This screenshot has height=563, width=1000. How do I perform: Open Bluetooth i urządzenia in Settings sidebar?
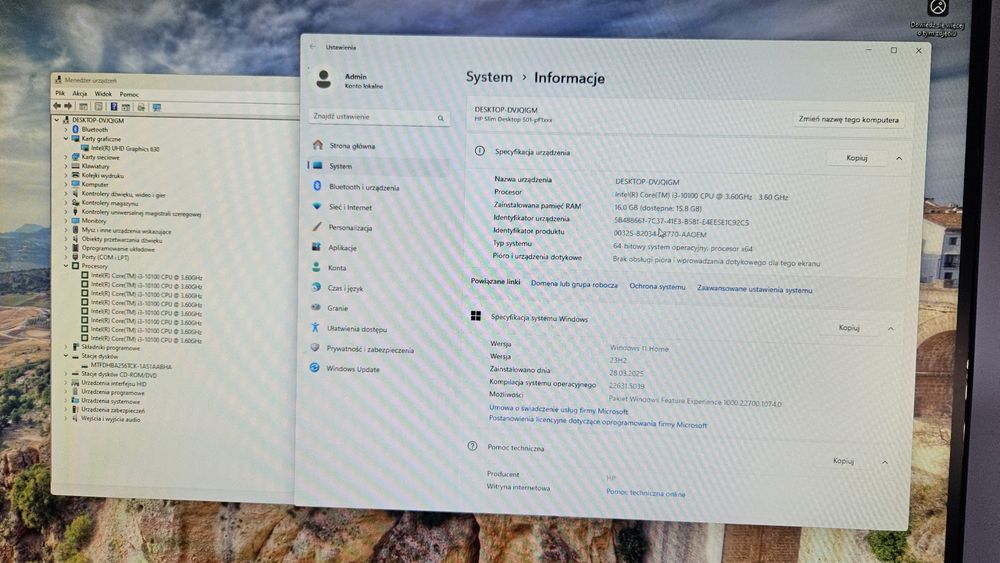tap(364, 187)
